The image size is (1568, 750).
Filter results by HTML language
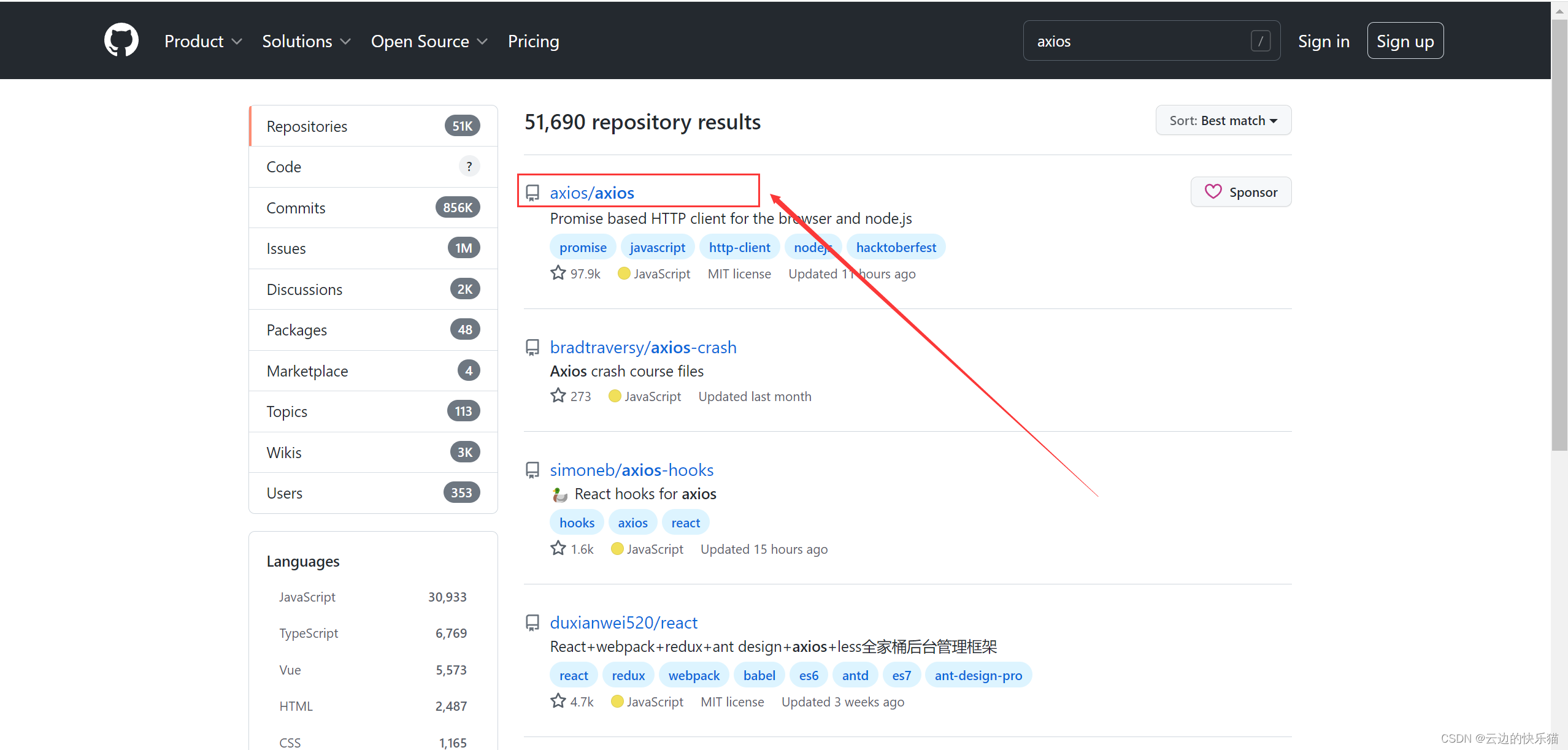(373, 706)
